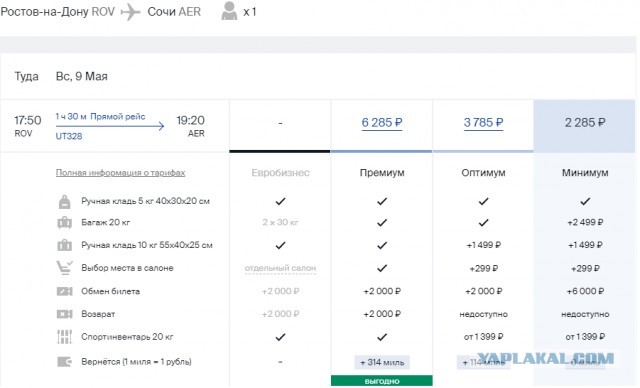Click the Ростов-на-Дону ROV origin text
Screen dimensions: 640x388
click(58, 12)
